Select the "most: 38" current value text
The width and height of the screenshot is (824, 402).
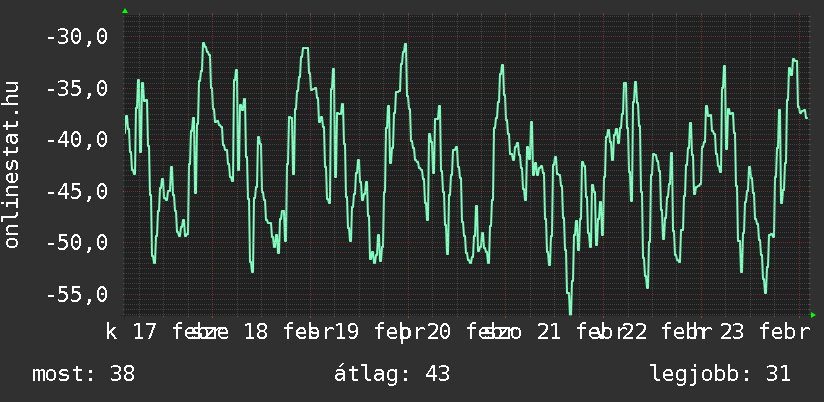click(83, 374)
